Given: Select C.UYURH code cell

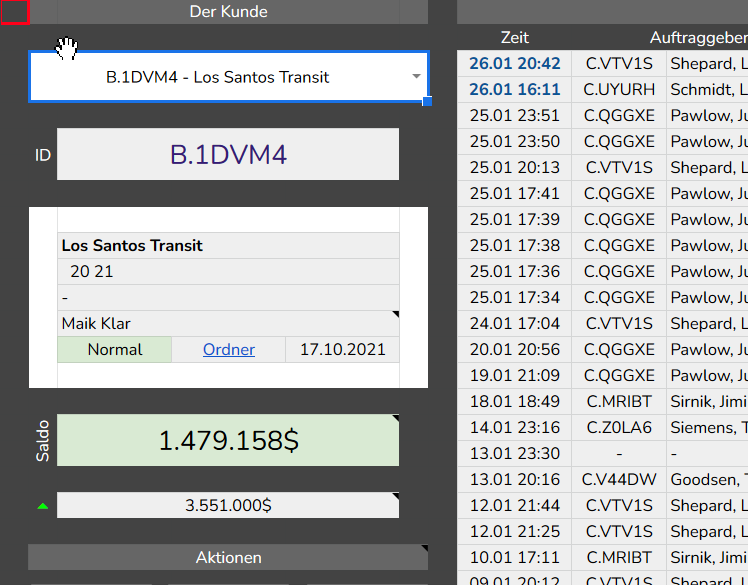Looking at the screenshot, I should pyautogui.click(x=619, y=89).
